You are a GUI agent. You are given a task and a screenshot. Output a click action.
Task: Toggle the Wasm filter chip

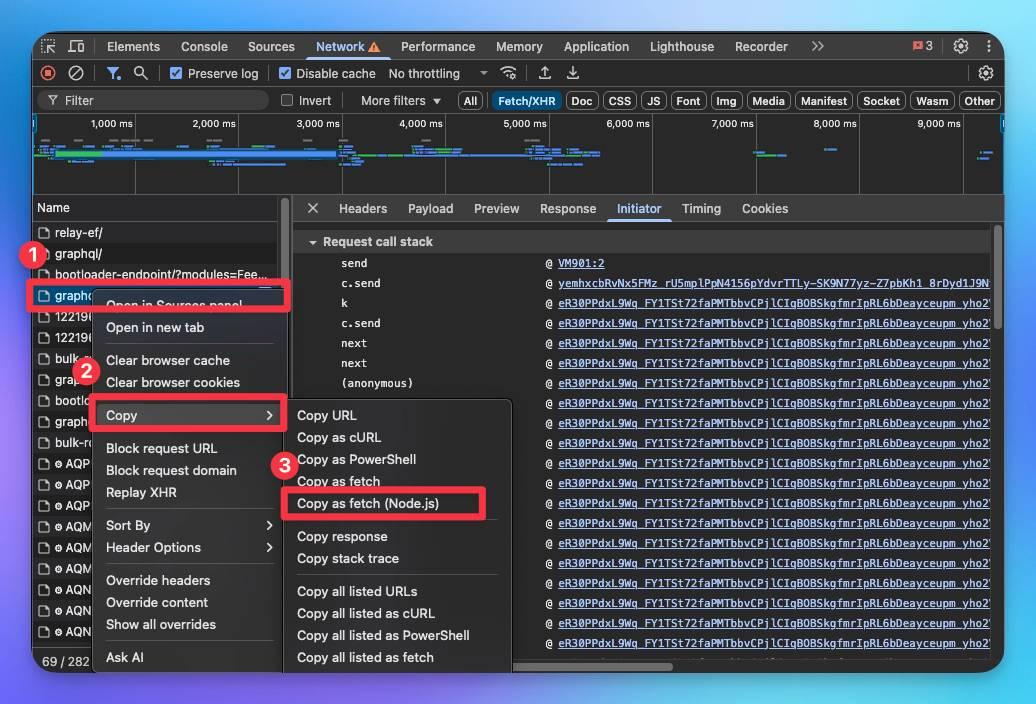[x=932, y=101]
